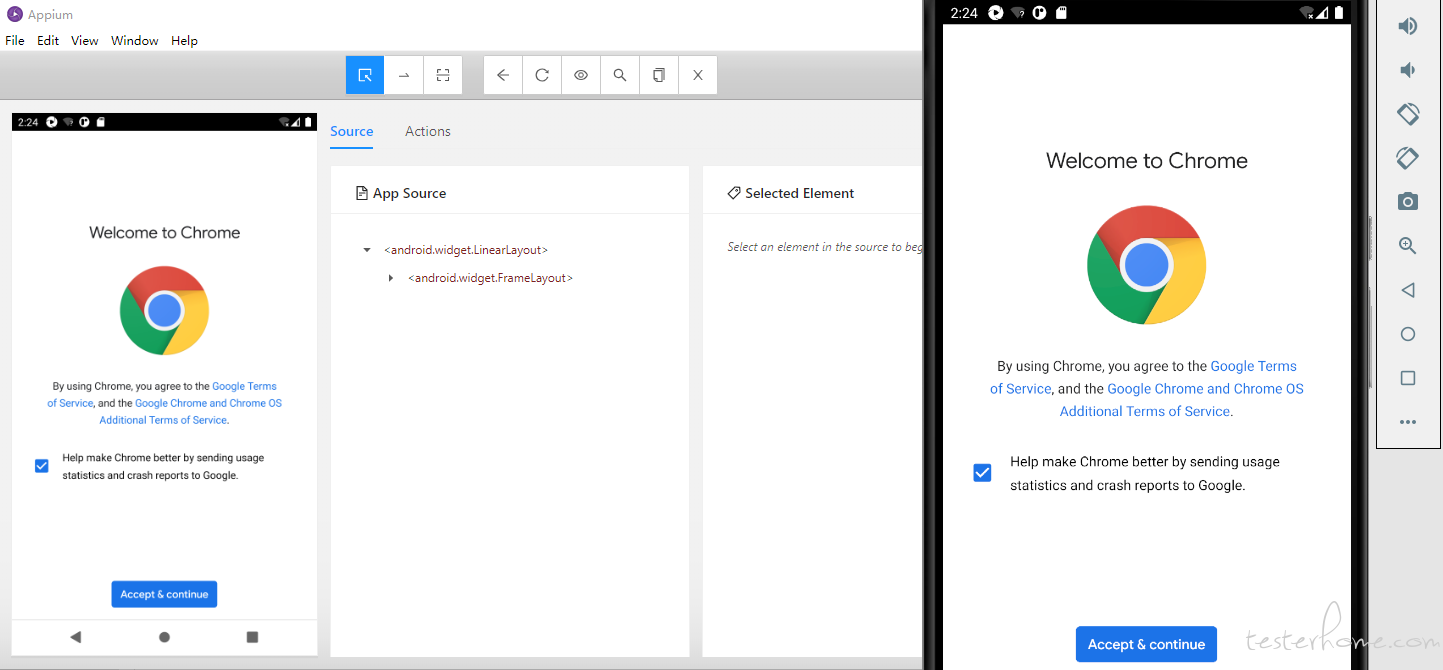1443x670 pixels.
Task: Toggle usage statistics checkbox in Appium screenshot
Action: (x=41, y=466)
